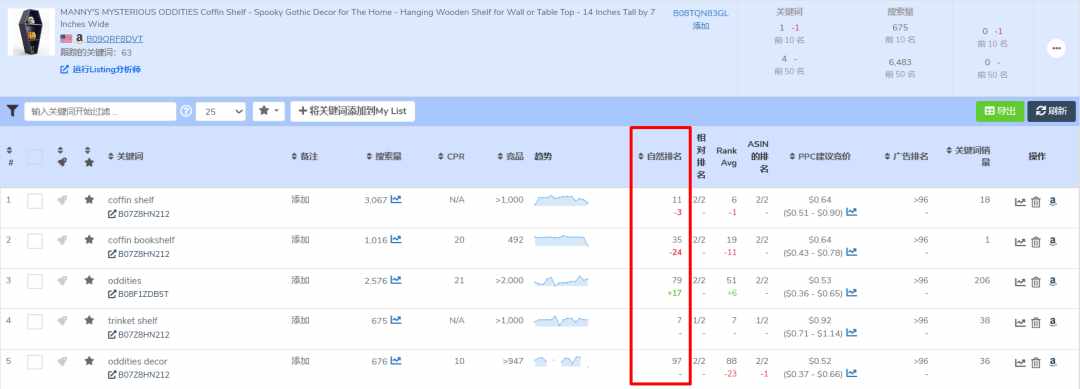Click the keyword text coffin bookshelf

141,240
